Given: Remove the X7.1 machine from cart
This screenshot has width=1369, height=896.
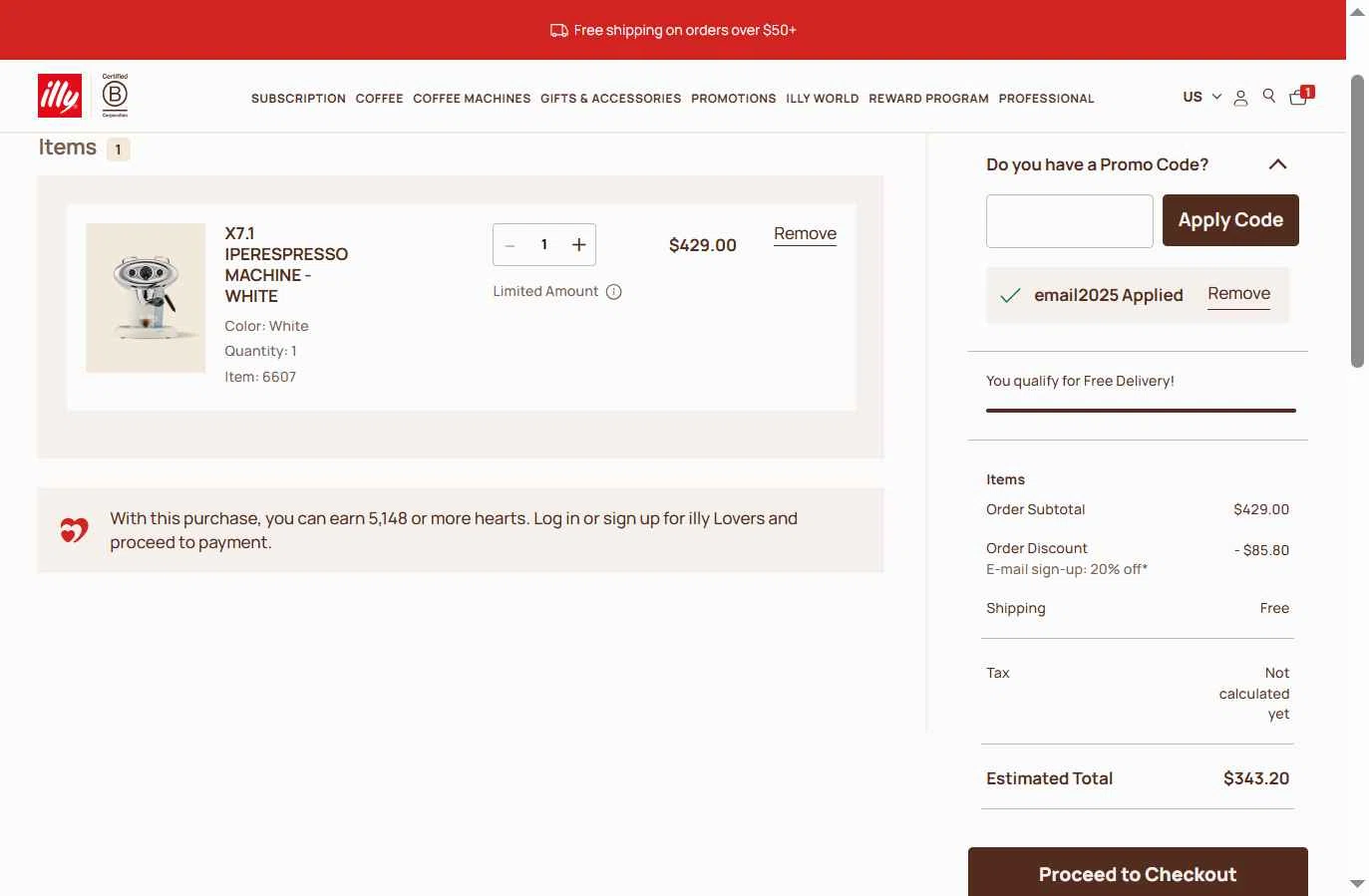Looking at the screenshot, I should point(805,234).
